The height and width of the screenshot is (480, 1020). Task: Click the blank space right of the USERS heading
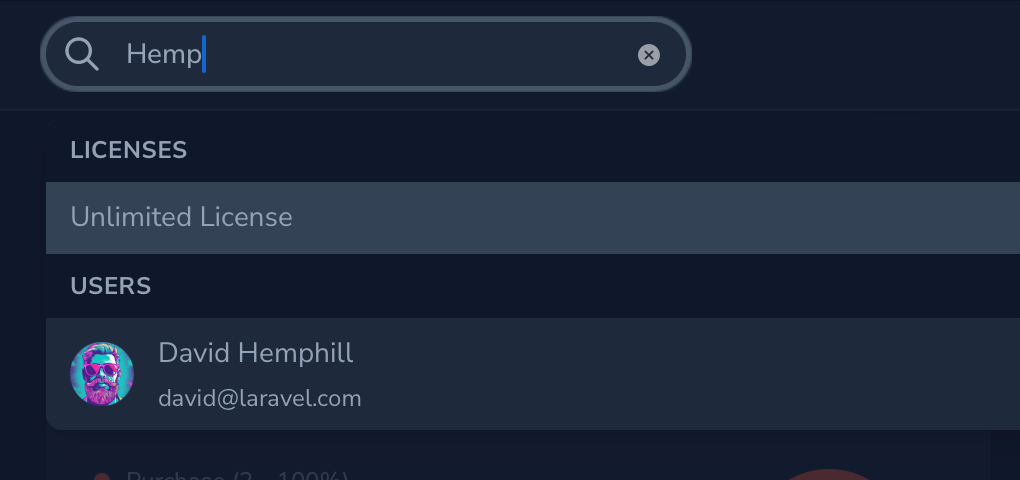600,286
